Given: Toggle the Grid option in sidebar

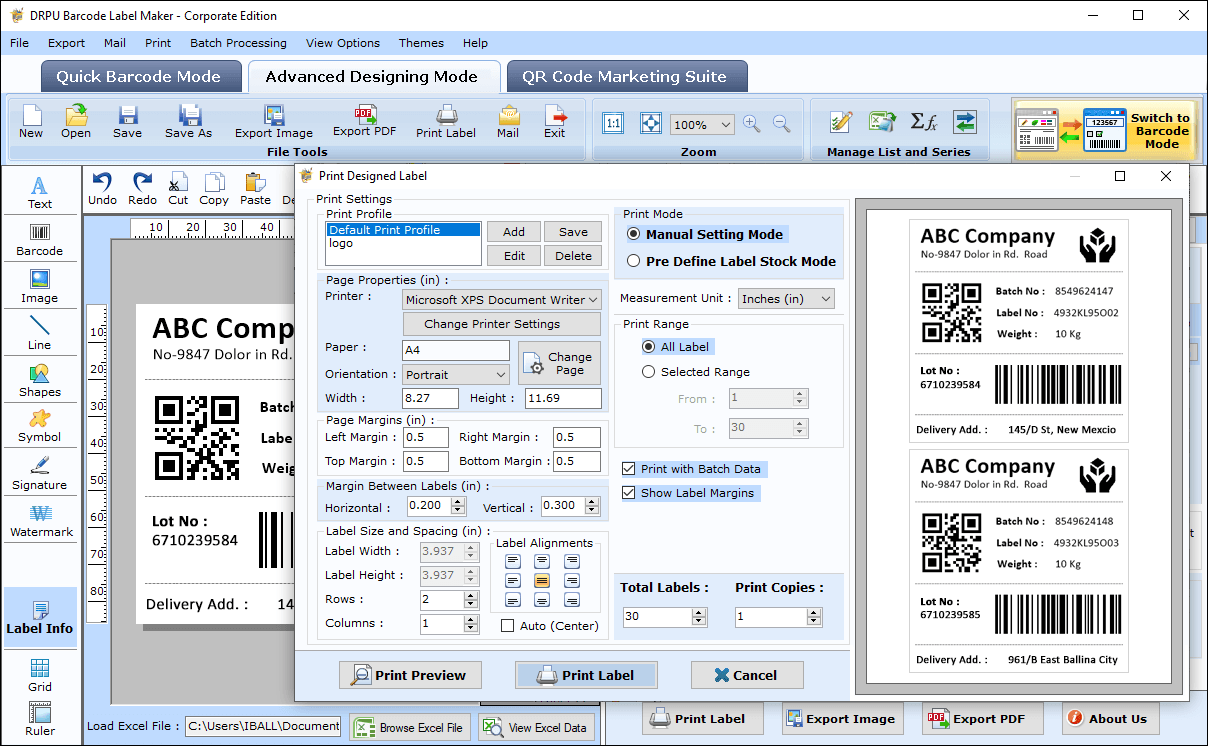Looking at the screenshot, I should coord(40,675).
